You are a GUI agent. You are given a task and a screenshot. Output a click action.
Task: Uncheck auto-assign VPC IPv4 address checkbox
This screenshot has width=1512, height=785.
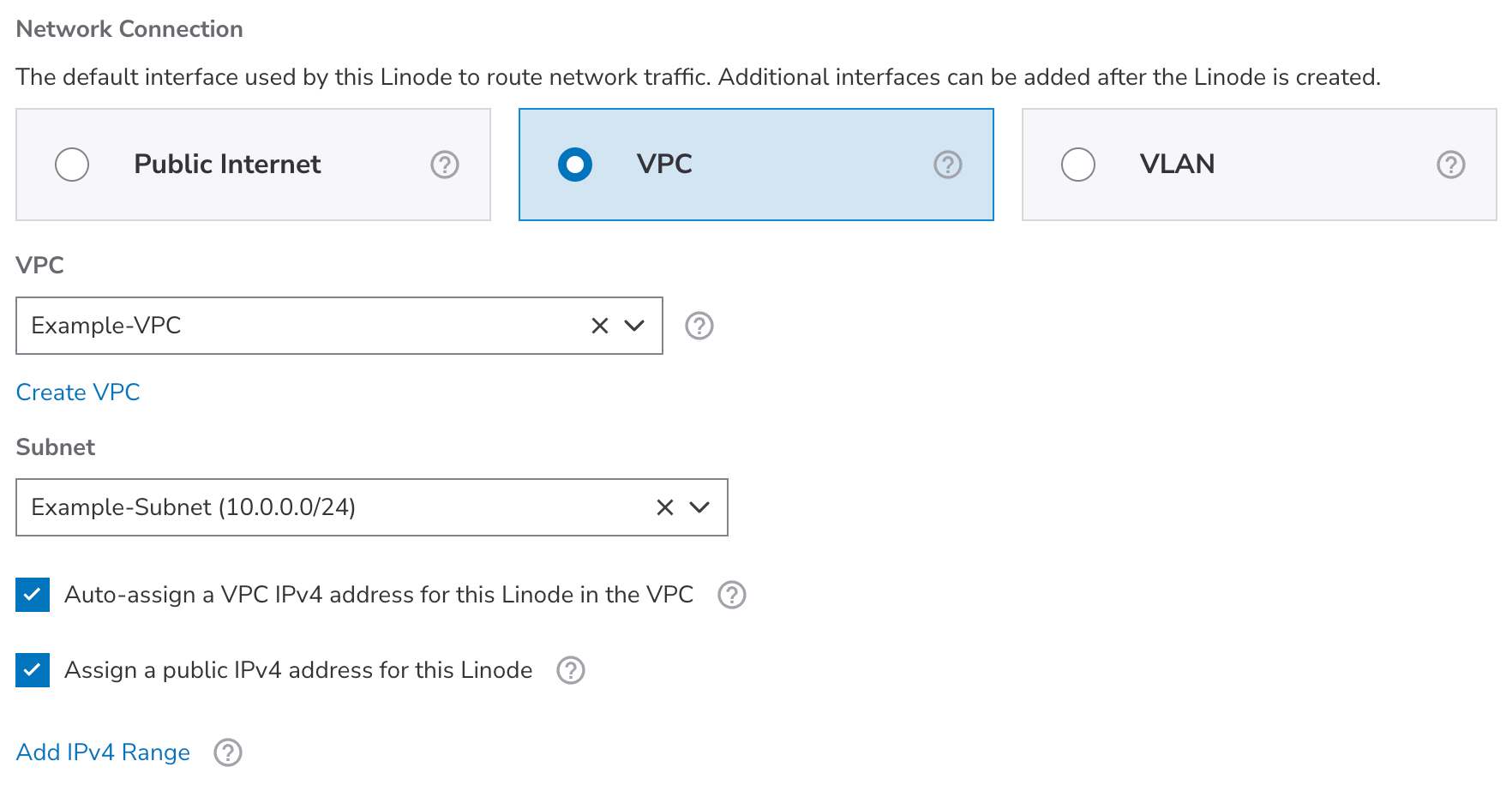pyautogui.click(x=33, y=595)
